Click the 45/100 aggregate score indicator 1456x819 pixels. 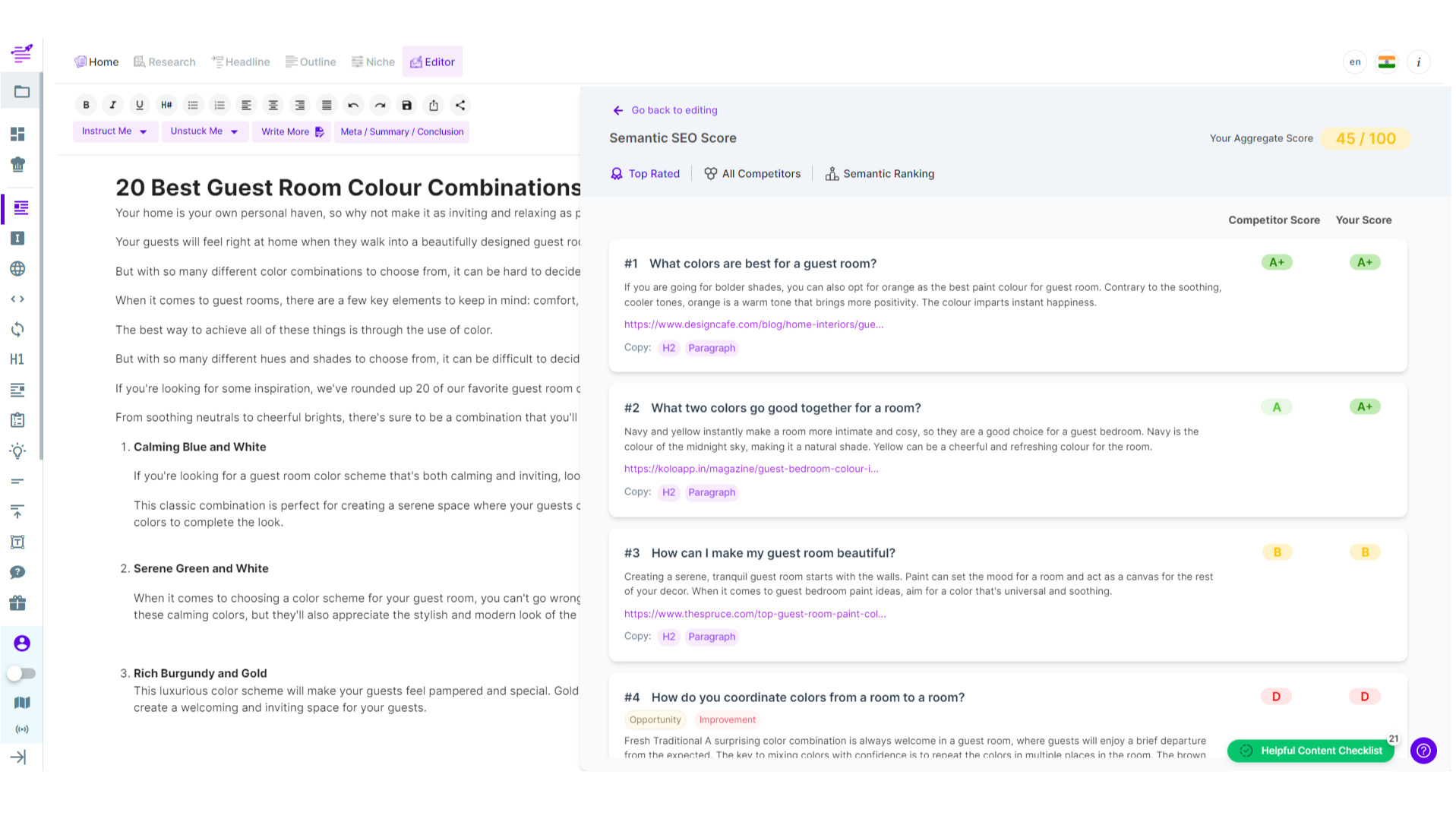[1365, 138]
